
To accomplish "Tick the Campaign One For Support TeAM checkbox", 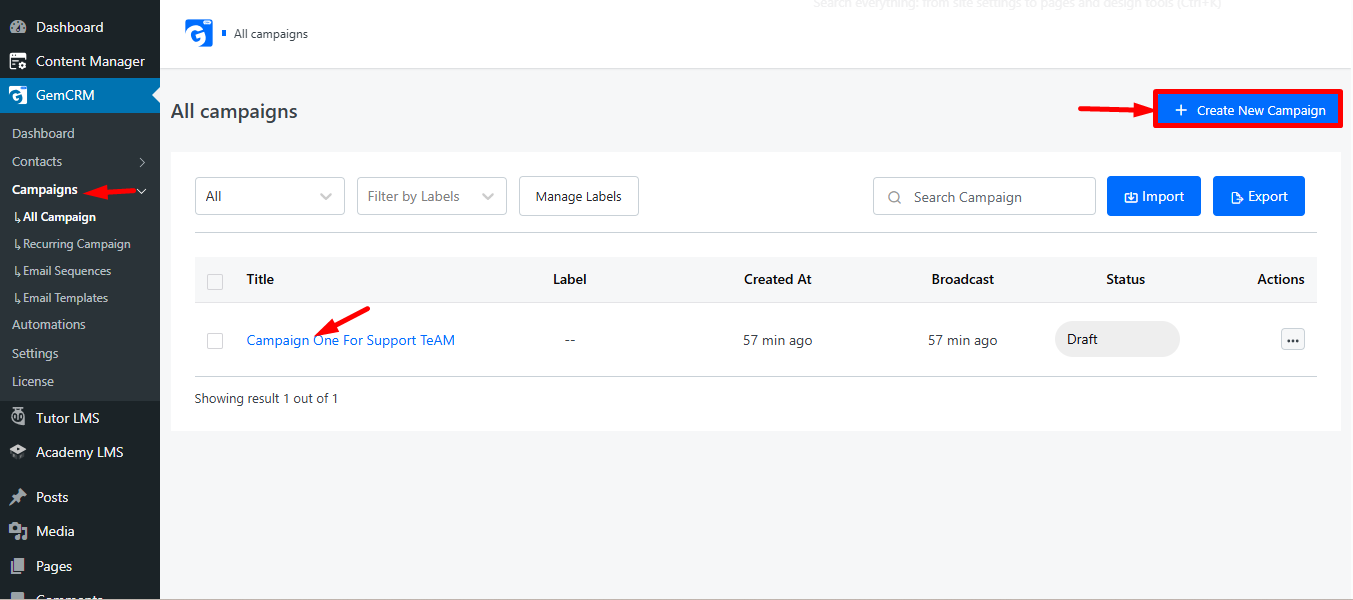I will [x=215, y=341].
